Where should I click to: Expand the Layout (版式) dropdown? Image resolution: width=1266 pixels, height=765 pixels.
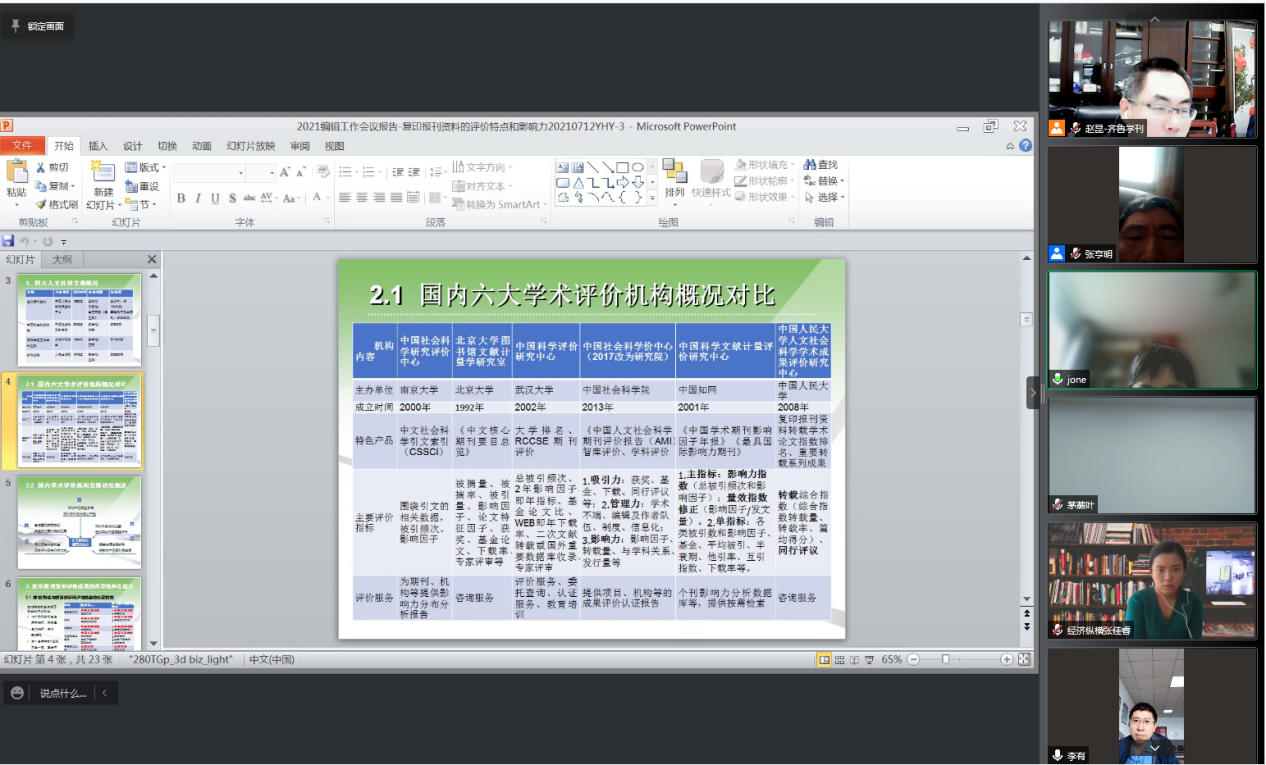tap(146, 168)
